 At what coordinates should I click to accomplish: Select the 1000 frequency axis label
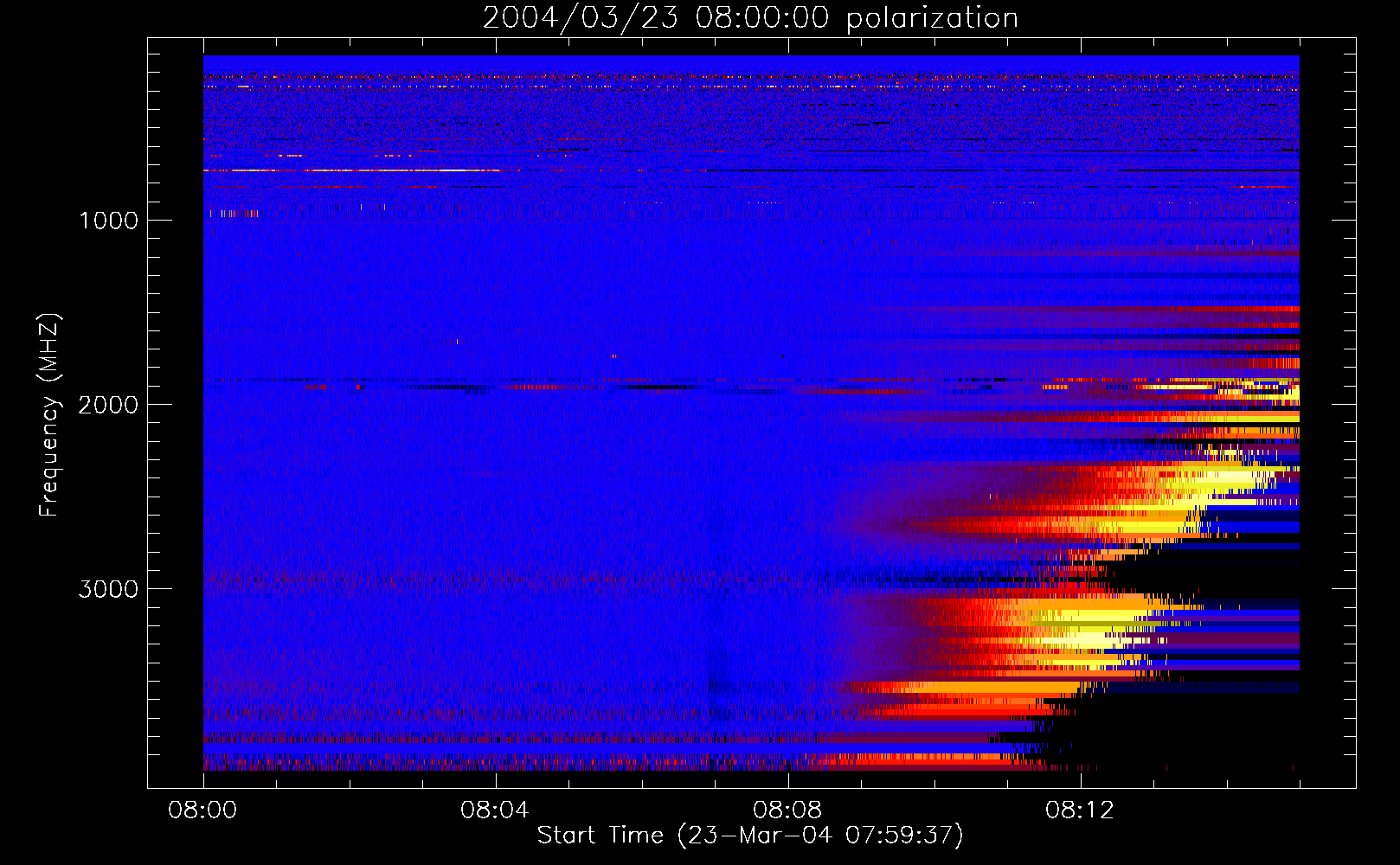(108, 221)
